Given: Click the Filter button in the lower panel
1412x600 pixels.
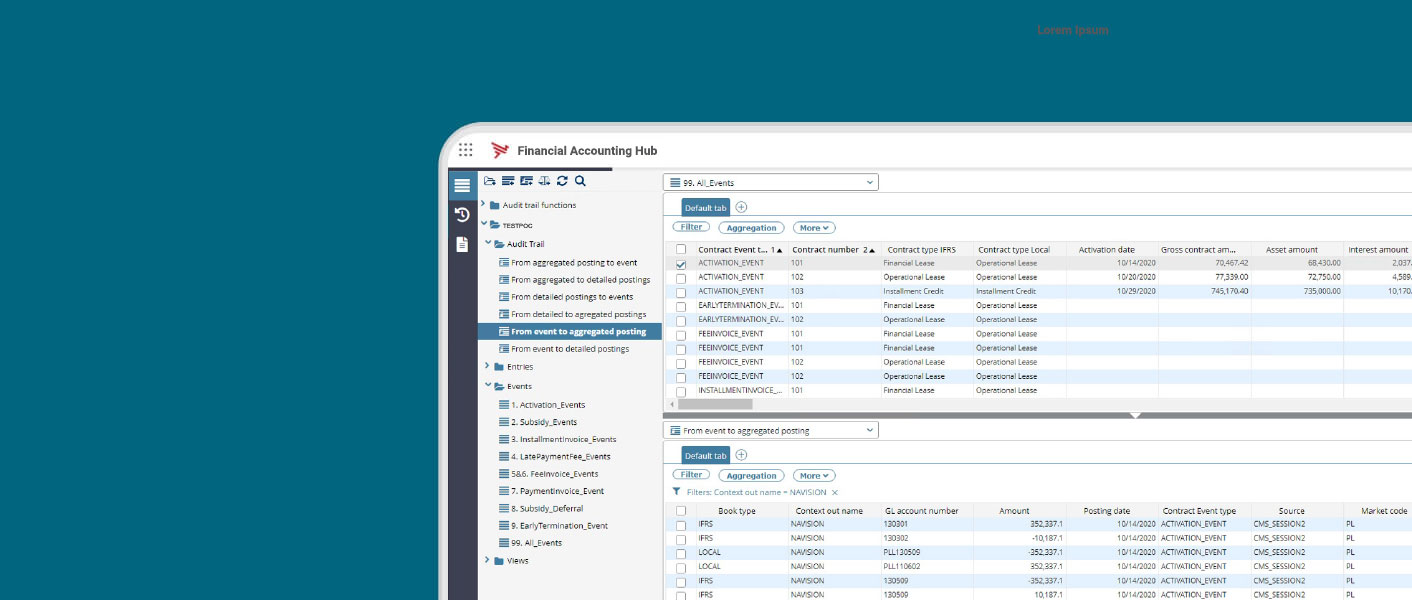Looking at the screenshot, I should [x=691, y=475].
